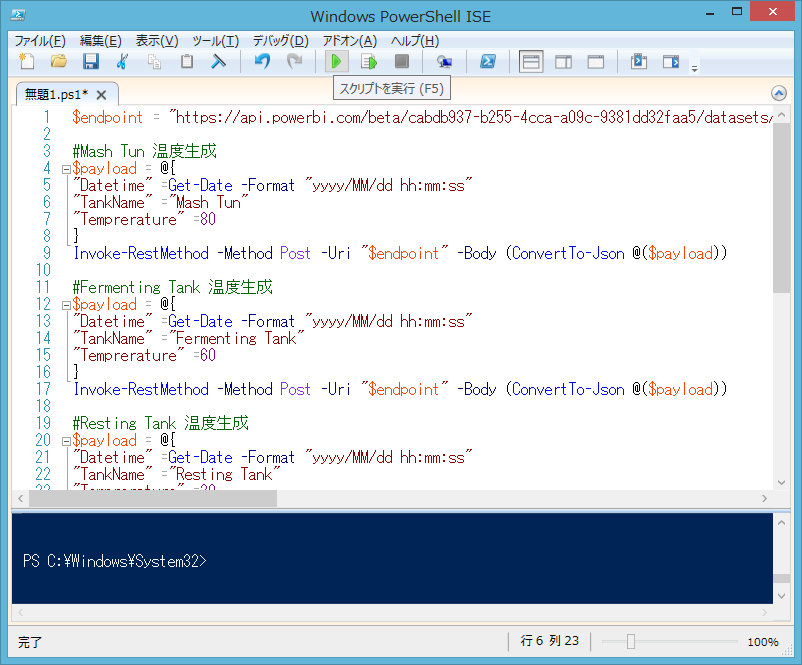This screenshot has height=665, width=802.
Task: Click the temperature value 60
Action: 208,356
